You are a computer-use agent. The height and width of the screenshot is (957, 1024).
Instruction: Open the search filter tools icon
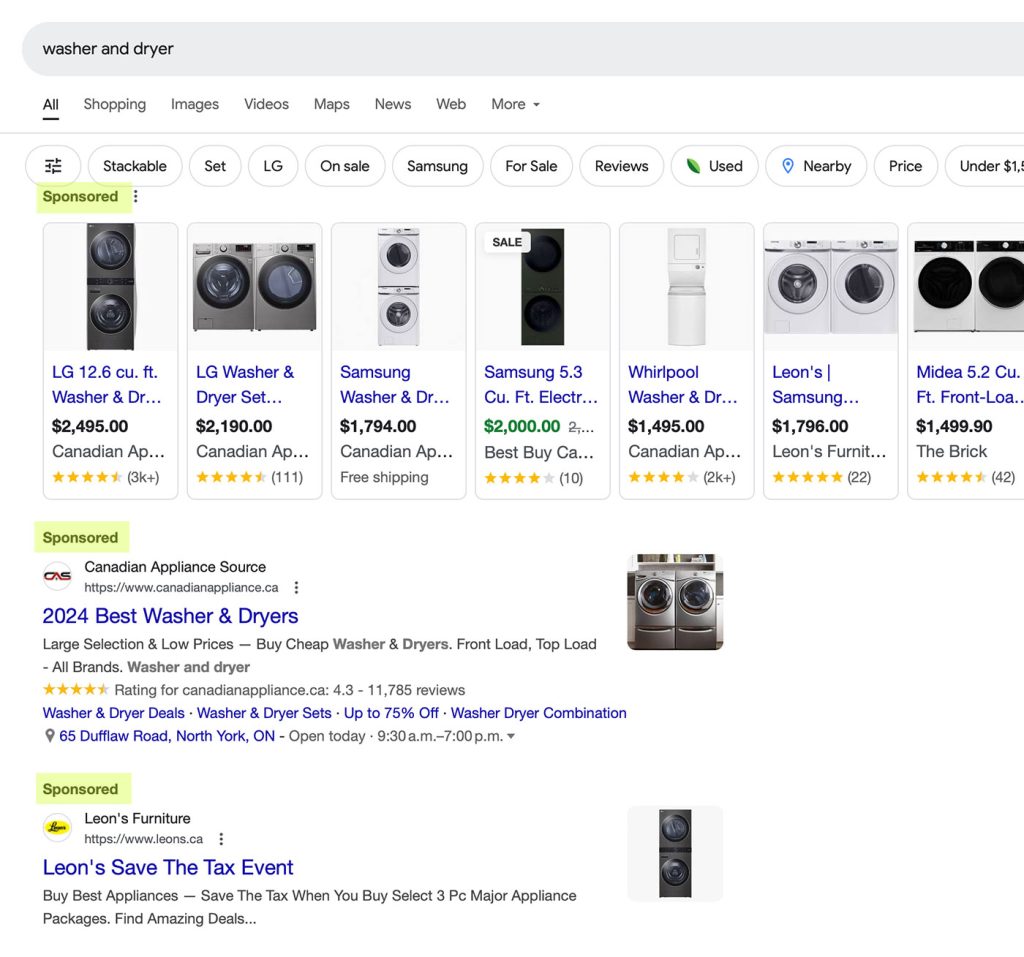[53, 166]
